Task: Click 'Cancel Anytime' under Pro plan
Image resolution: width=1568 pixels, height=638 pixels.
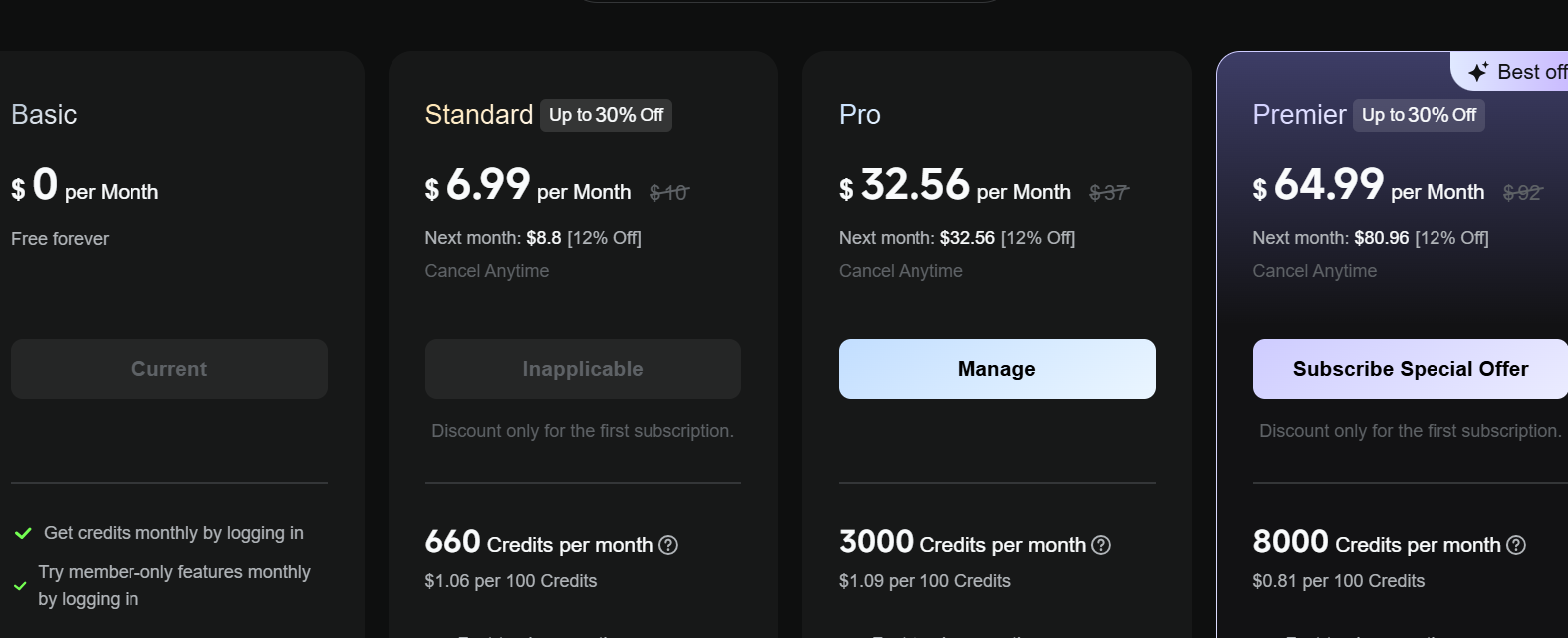Action: click(x=901, y=271)
